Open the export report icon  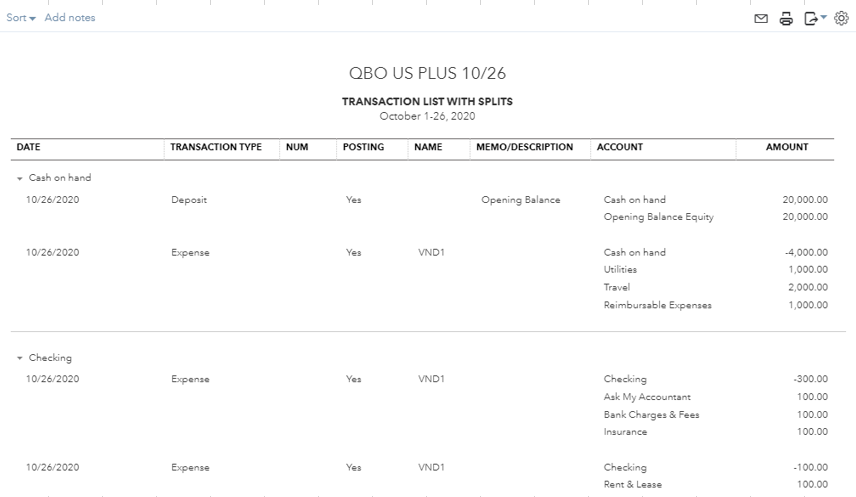coord(813,18)
